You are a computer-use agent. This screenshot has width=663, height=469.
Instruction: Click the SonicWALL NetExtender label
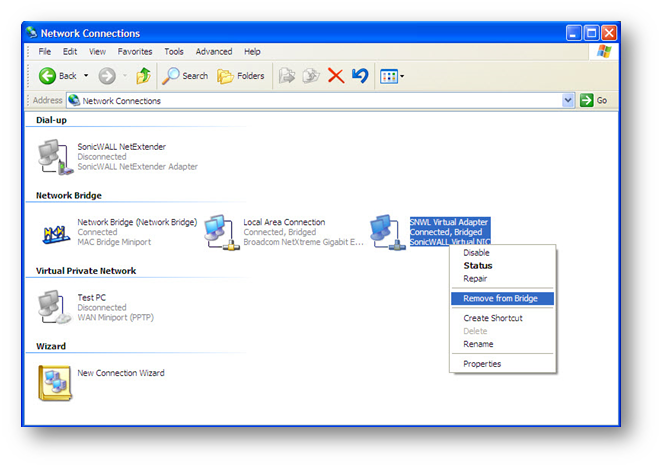(x=121, y=147)
